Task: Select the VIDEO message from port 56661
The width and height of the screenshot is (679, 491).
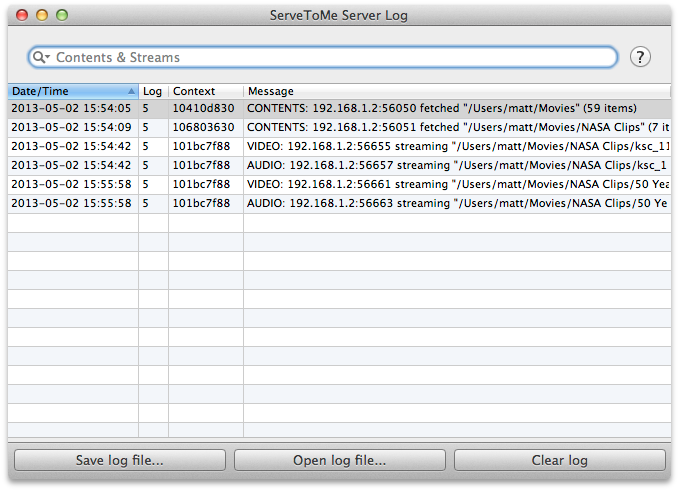Action: pyautogui.click(x=458, y=184)
